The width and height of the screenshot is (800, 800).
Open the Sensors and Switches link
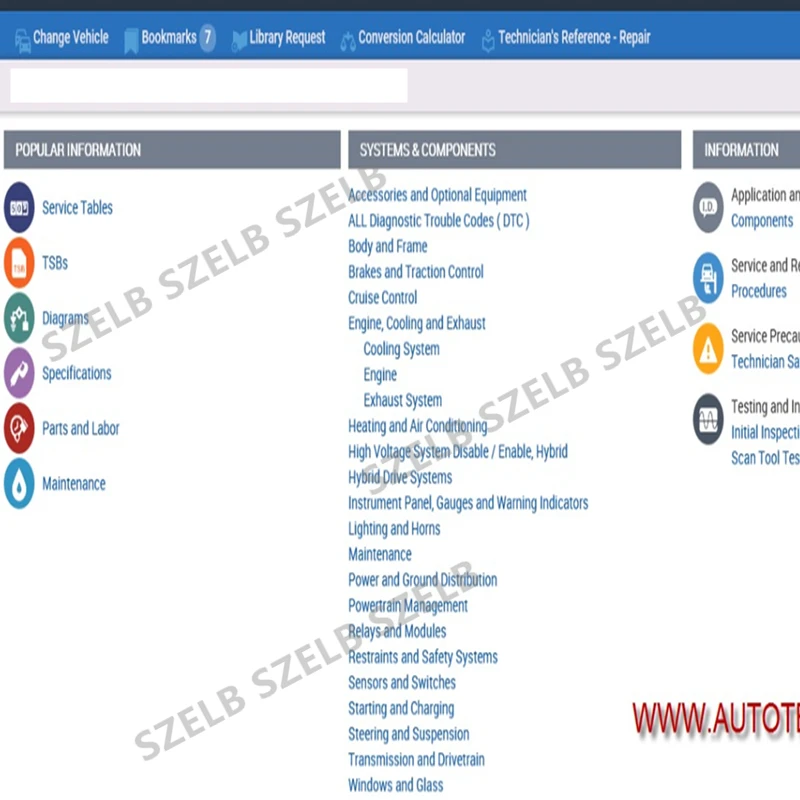tap(402, 683)
